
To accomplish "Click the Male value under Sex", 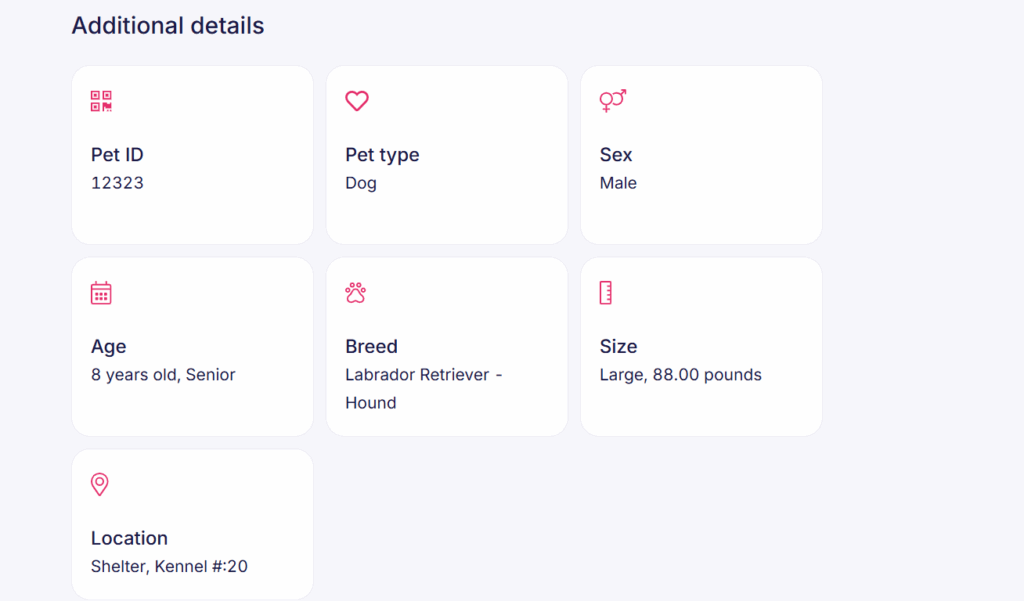I will pos(618,183).
